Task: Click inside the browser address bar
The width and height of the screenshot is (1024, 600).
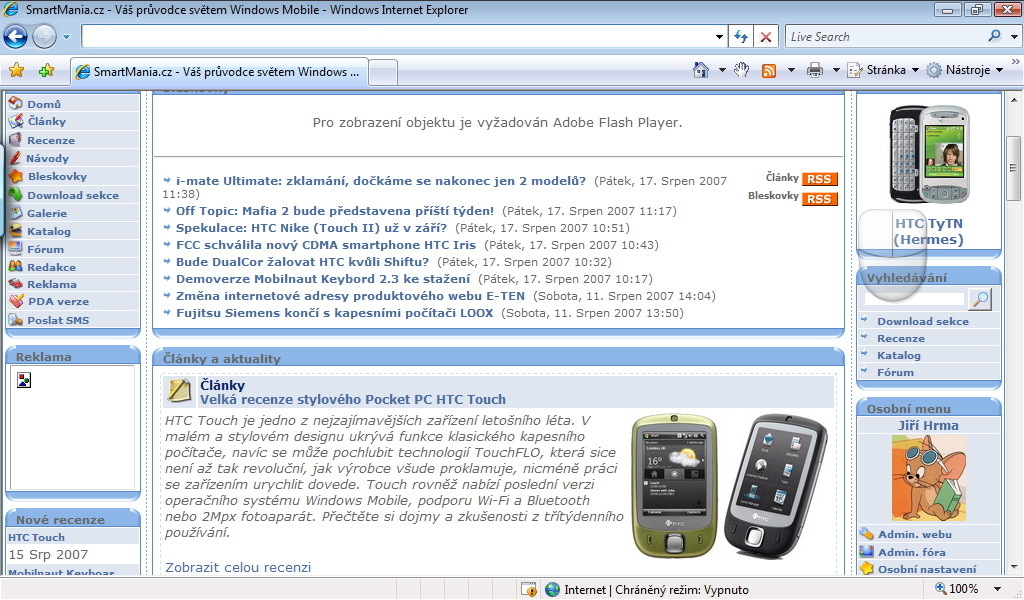Action: coord(396,37)
